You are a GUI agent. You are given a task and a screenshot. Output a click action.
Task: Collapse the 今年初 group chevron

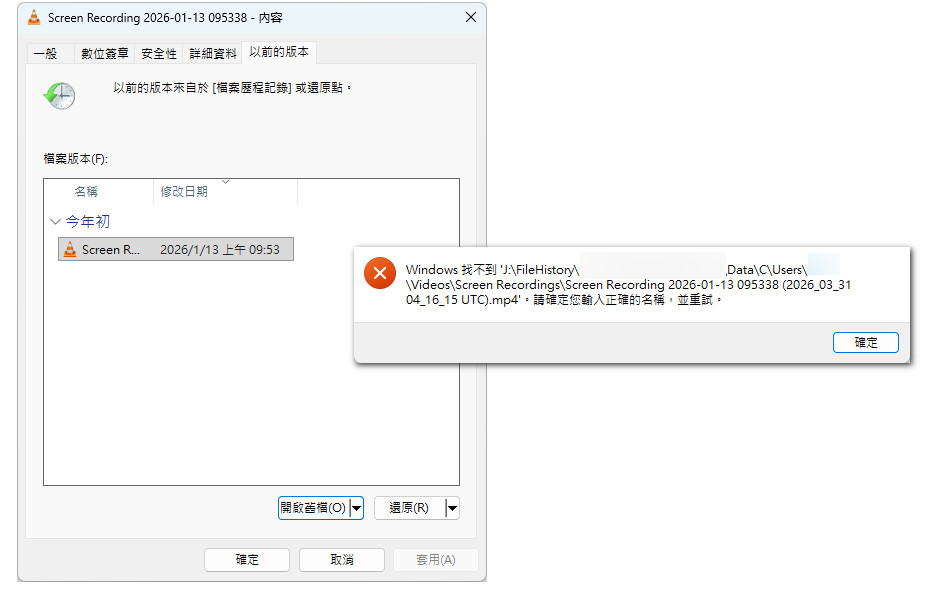[55, 221]
